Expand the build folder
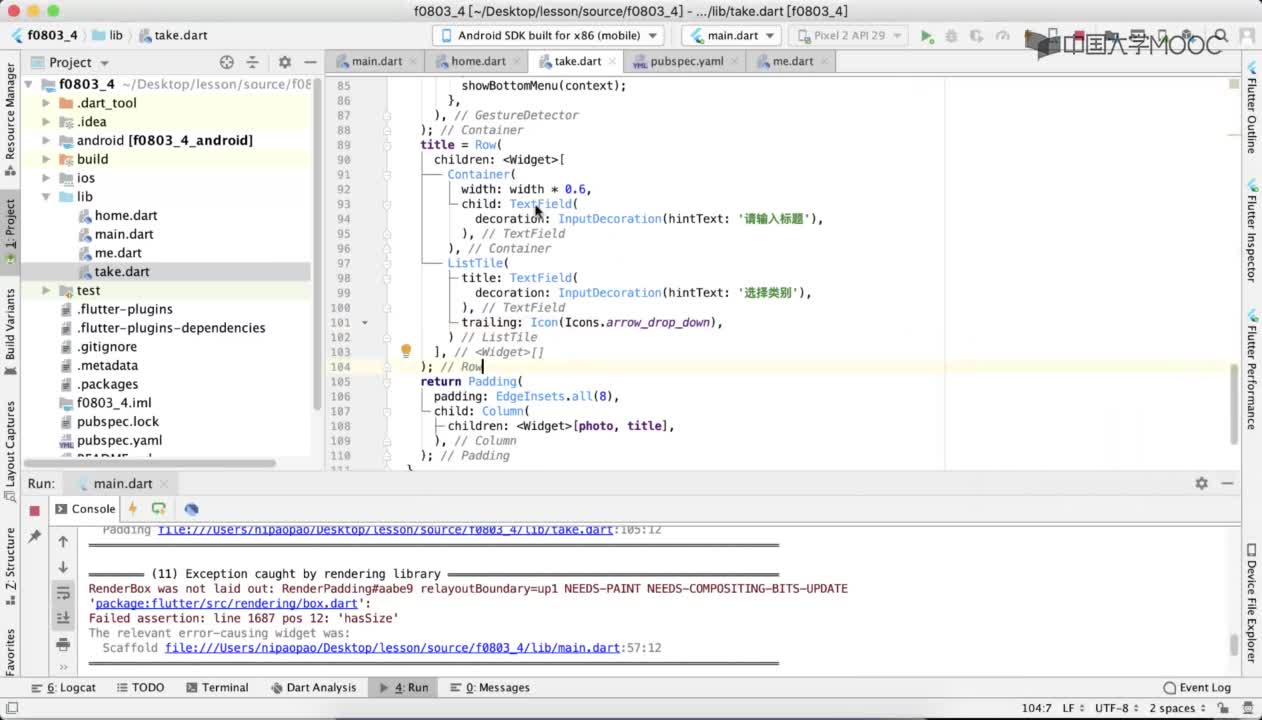Screen dimensions: 1262x720 pos(46,159)
